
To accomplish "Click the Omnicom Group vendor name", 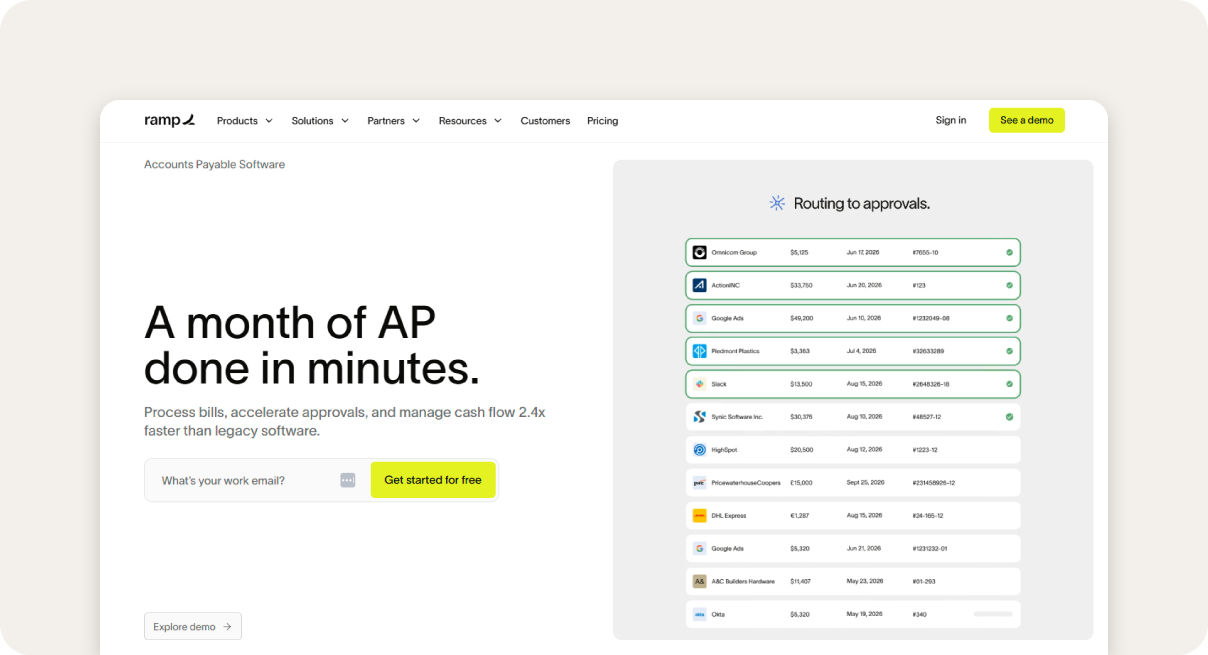I will click(x=734, y=252).
